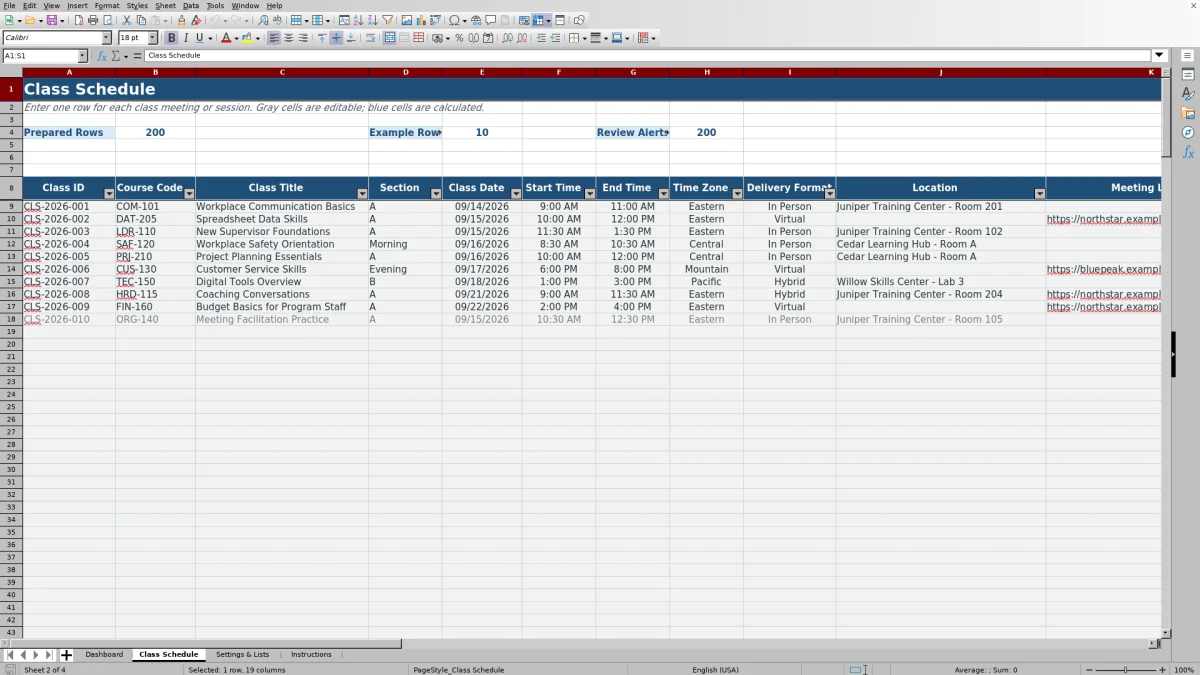Click the Insert Image icon
The height and width of the screenshot is (675, 1200).
point(407,20)
